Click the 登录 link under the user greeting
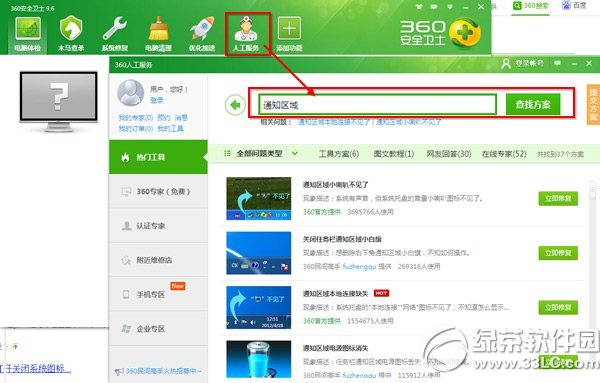Screen dimensions: 600x383 157,100
